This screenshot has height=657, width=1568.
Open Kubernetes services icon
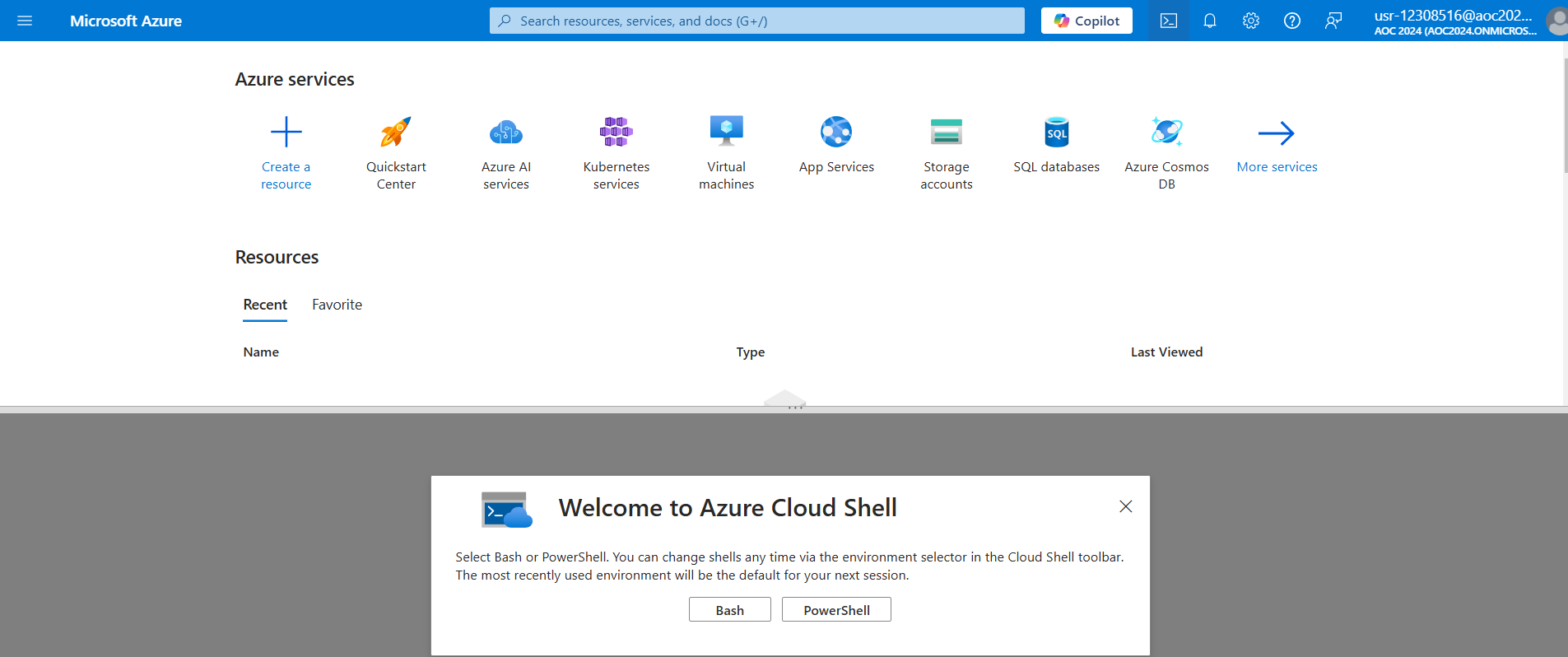point(616,132)
